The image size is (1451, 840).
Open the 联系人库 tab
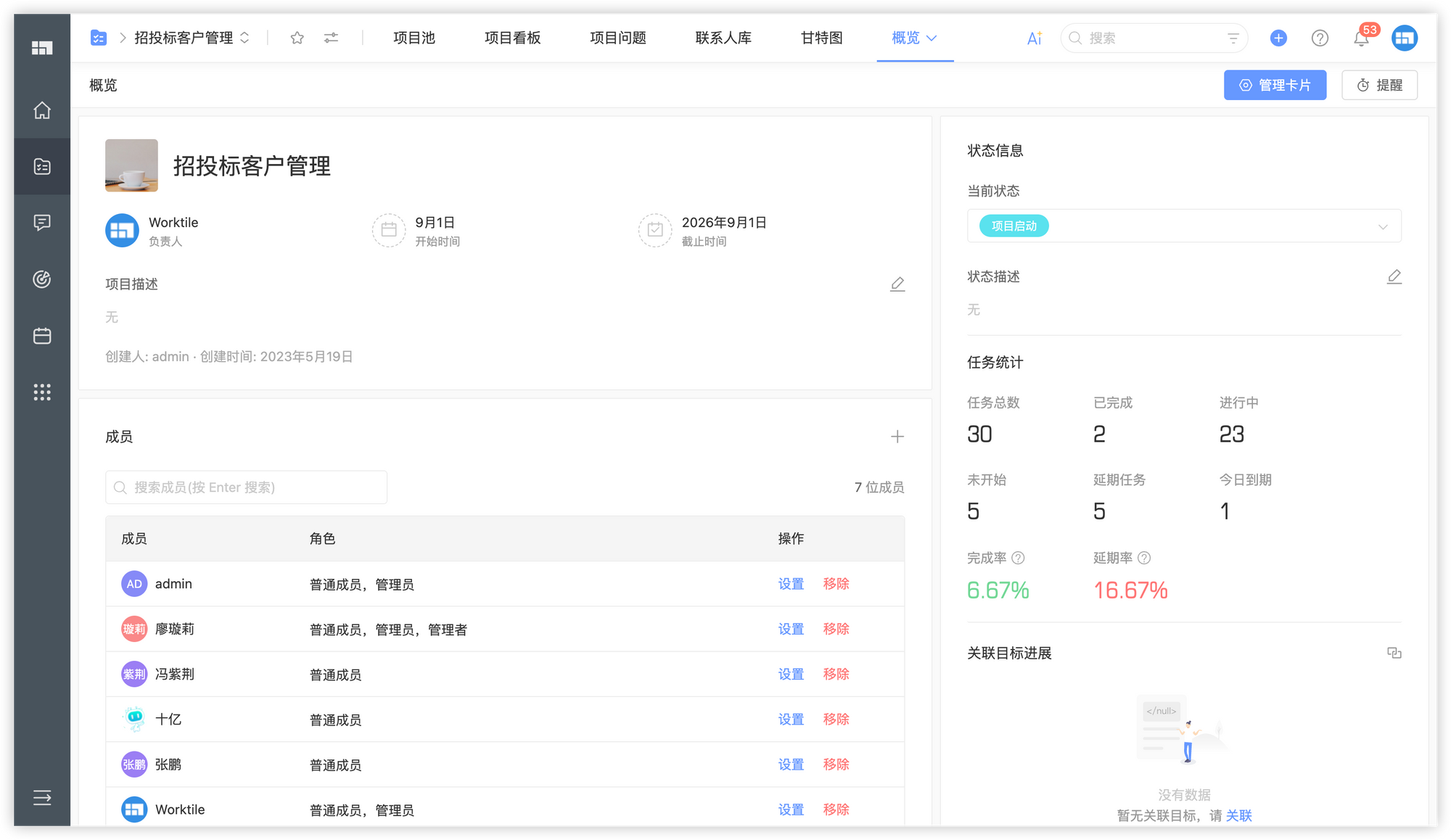(x=723, y=38)
